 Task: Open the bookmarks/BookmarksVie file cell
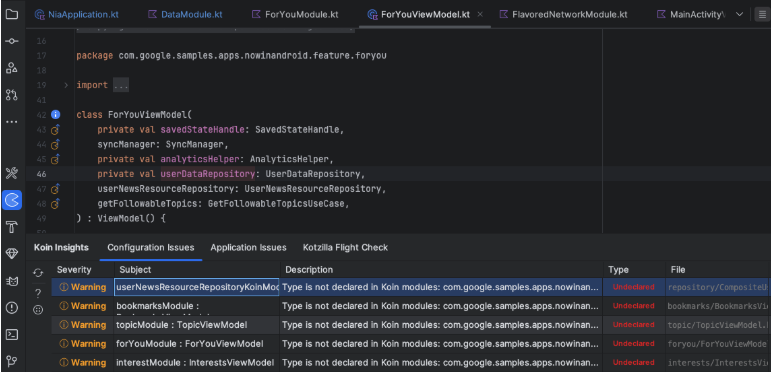tap(717, 306)
